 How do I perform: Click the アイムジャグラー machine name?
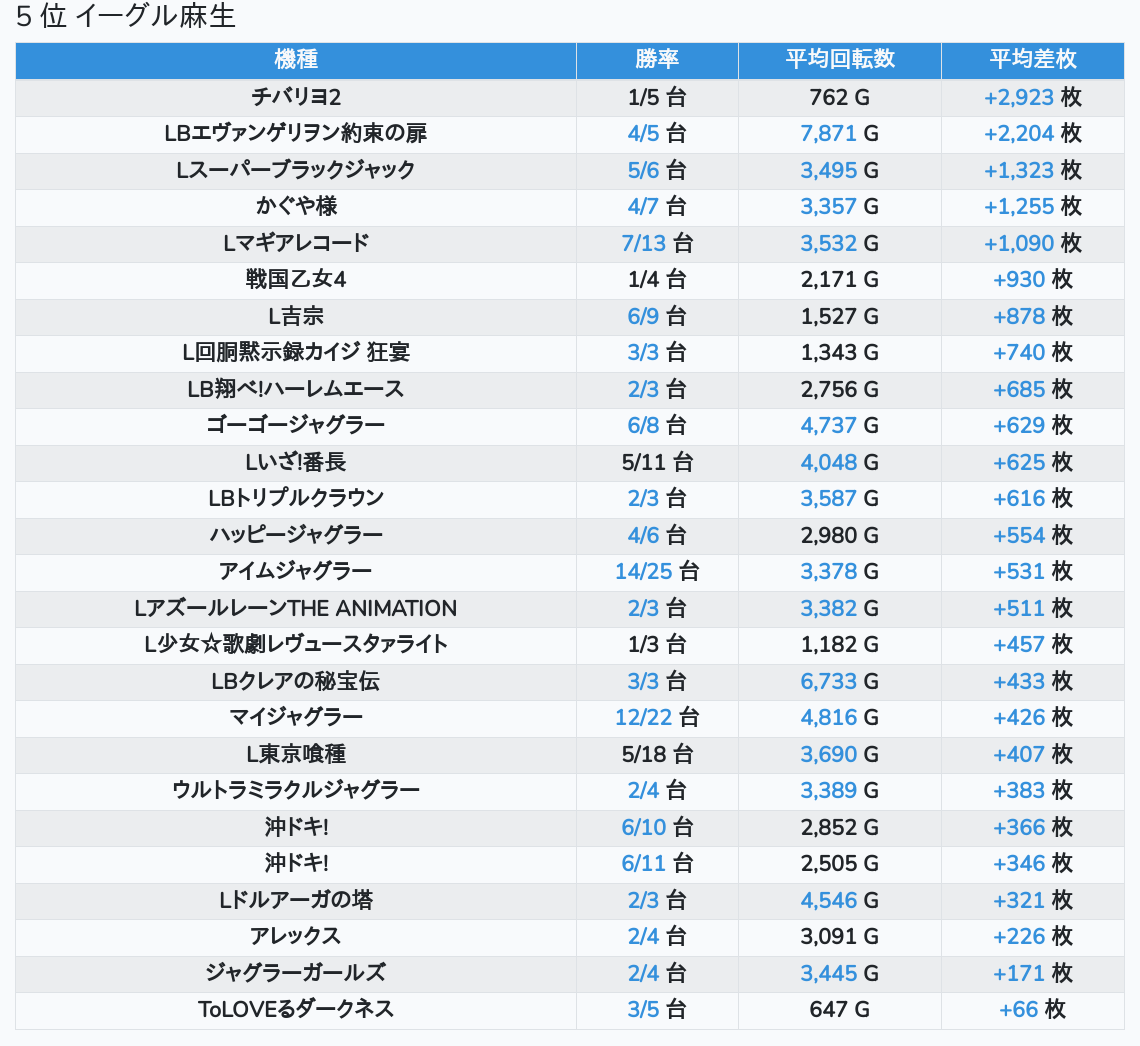tap(296, 571)
